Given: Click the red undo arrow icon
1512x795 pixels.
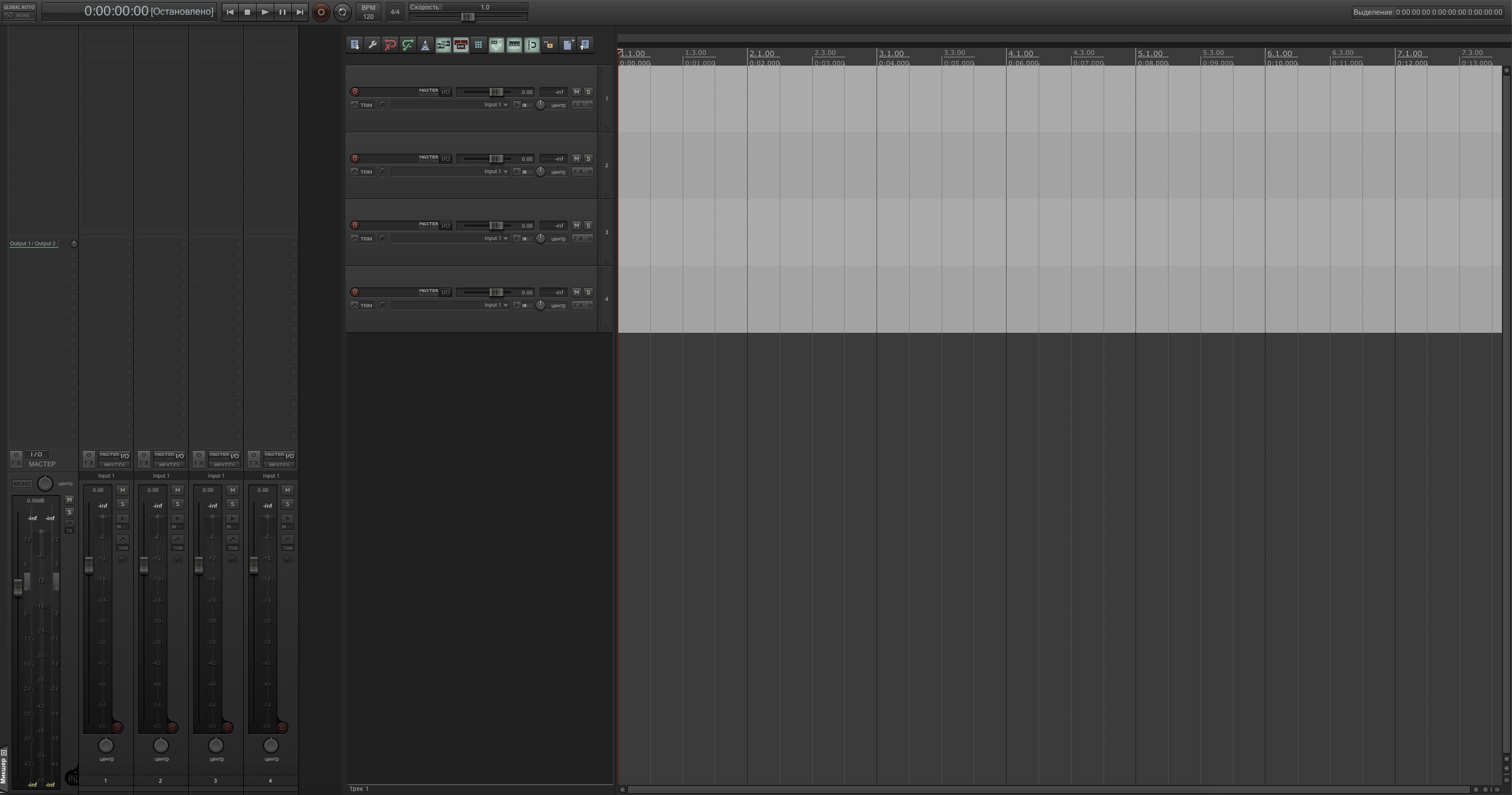Looking at the screenshot, I should [x=390, y=45].
